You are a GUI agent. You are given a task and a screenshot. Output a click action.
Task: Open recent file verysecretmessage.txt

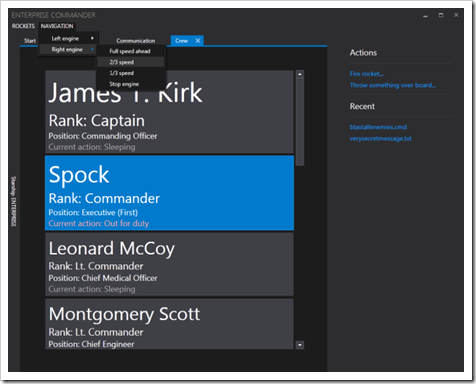pyautogui.click(x=380, y=139)
